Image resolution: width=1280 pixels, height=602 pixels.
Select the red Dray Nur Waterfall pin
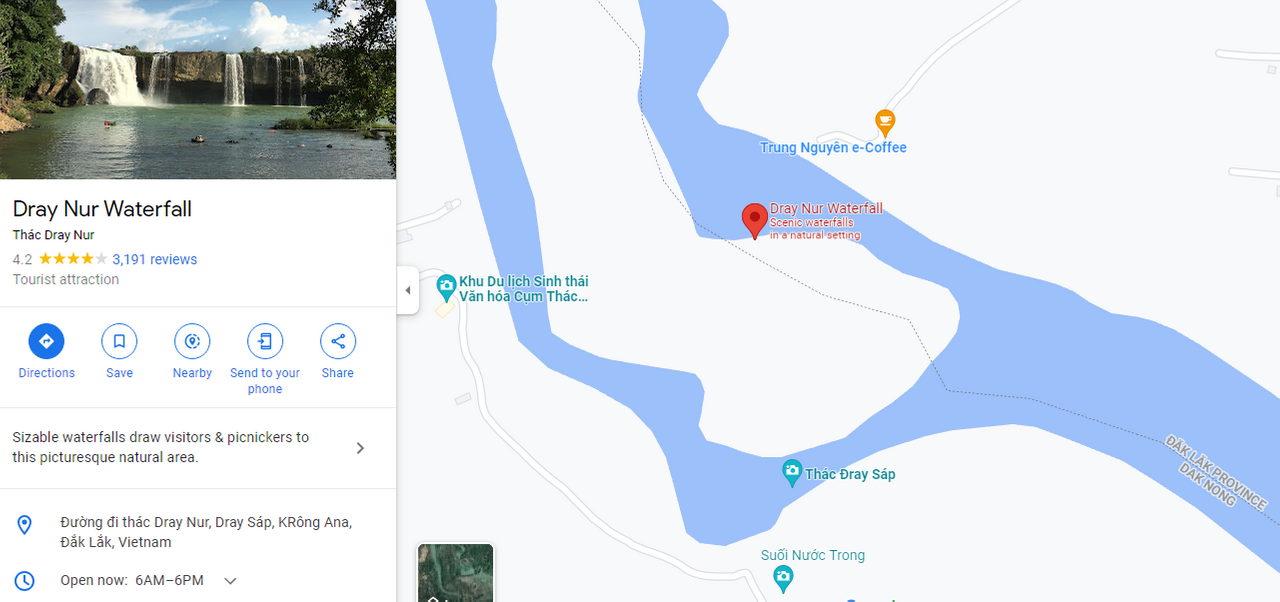coord(754,220)
